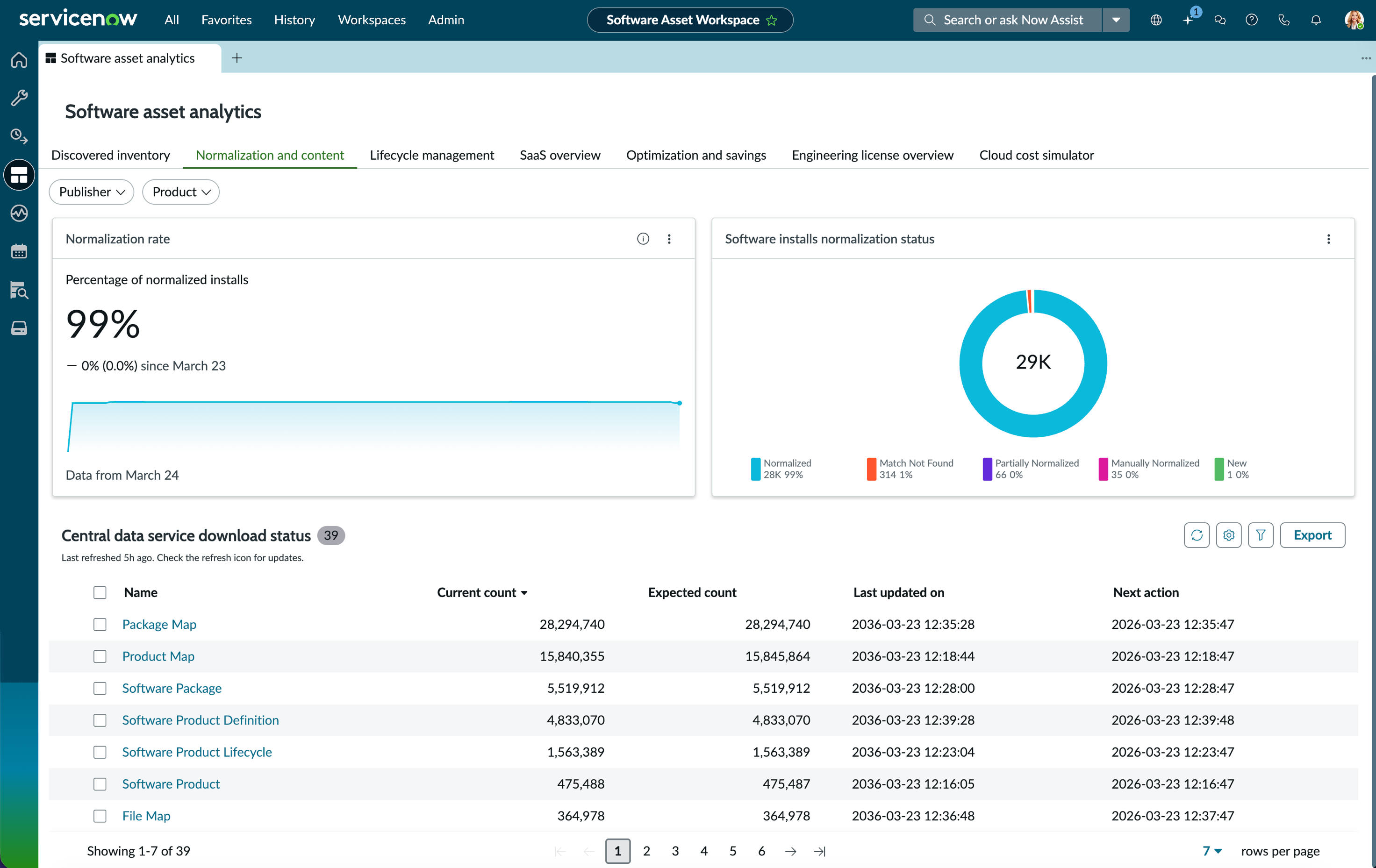The width and height of the screenshot is (1376, 868).
Task: Open the Admin menu
Action: (446, 20)
